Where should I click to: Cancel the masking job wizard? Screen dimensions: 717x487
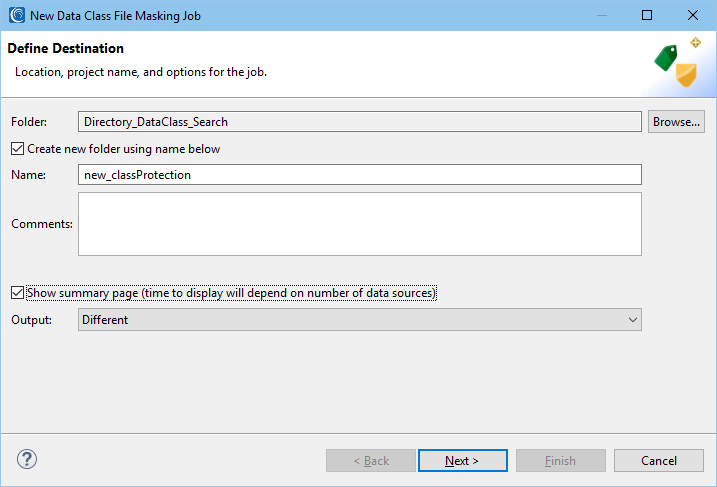click(658, 460)
